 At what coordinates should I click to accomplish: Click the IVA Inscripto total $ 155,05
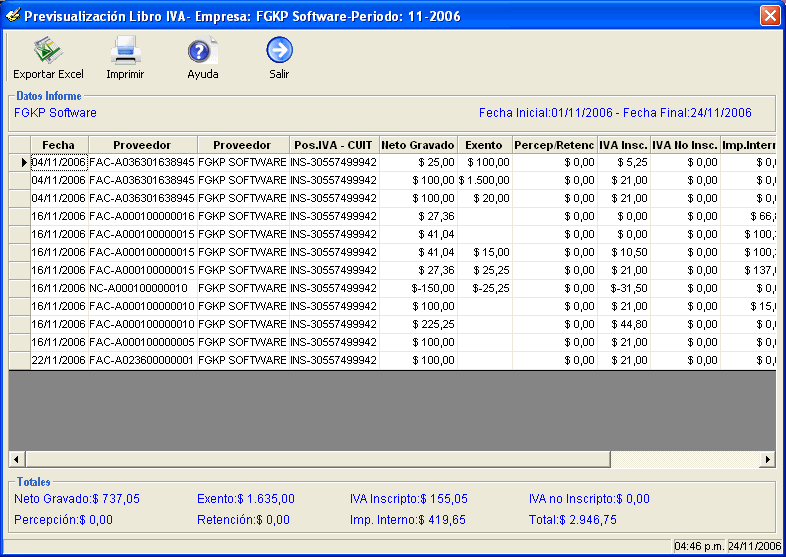[409, 499]
